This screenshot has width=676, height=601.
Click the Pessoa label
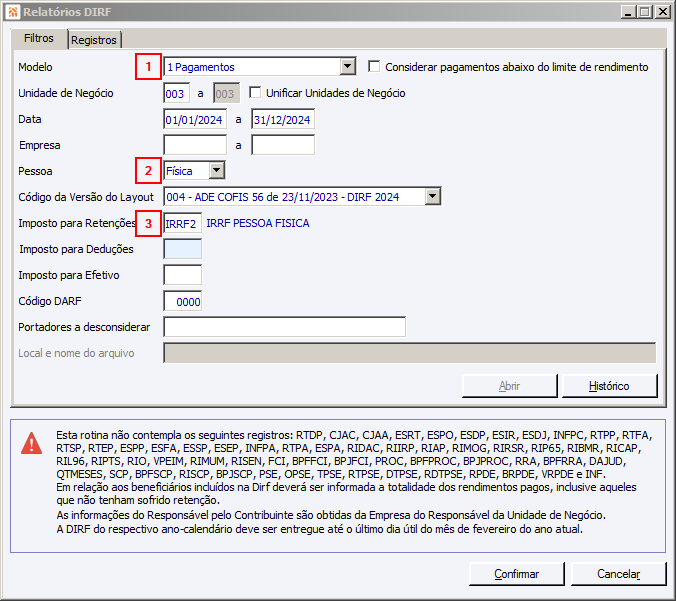pyautogui.click(x=35, y=171)
